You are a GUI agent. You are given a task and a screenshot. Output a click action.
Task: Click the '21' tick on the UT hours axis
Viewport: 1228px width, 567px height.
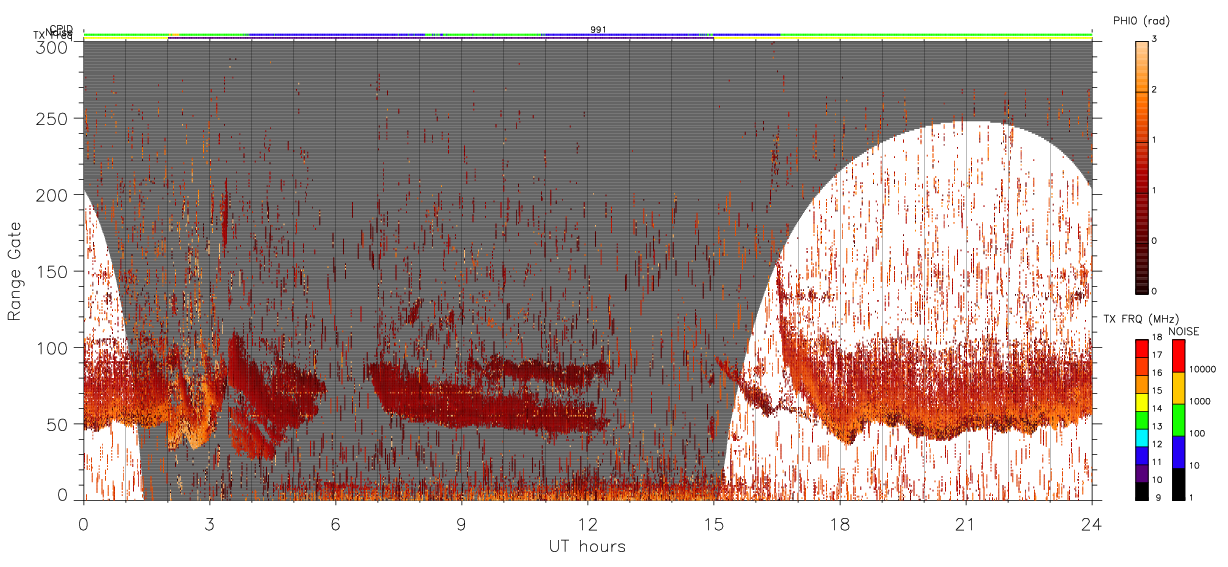[965, 523]
